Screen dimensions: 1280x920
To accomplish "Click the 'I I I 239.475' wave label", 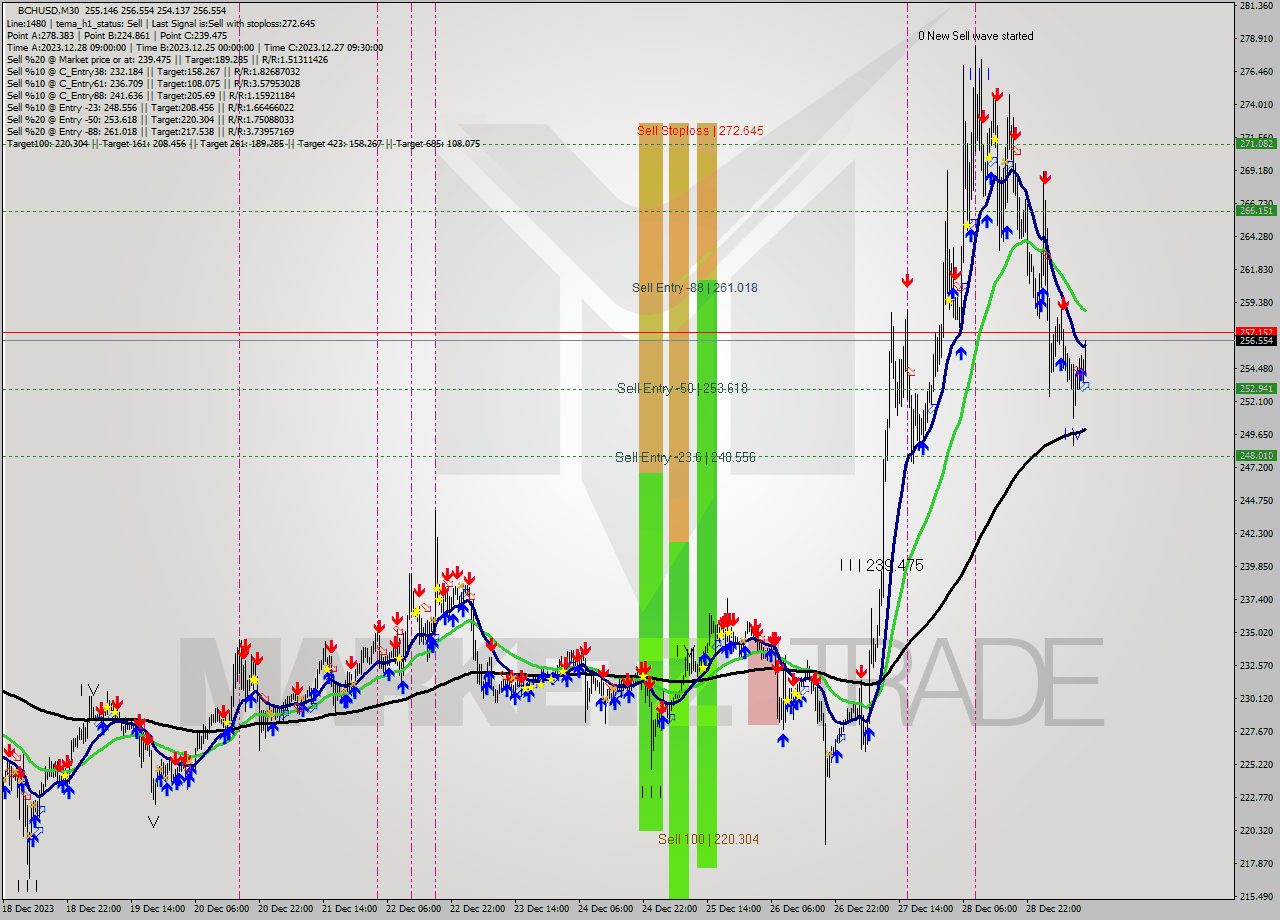I will 881,565.
